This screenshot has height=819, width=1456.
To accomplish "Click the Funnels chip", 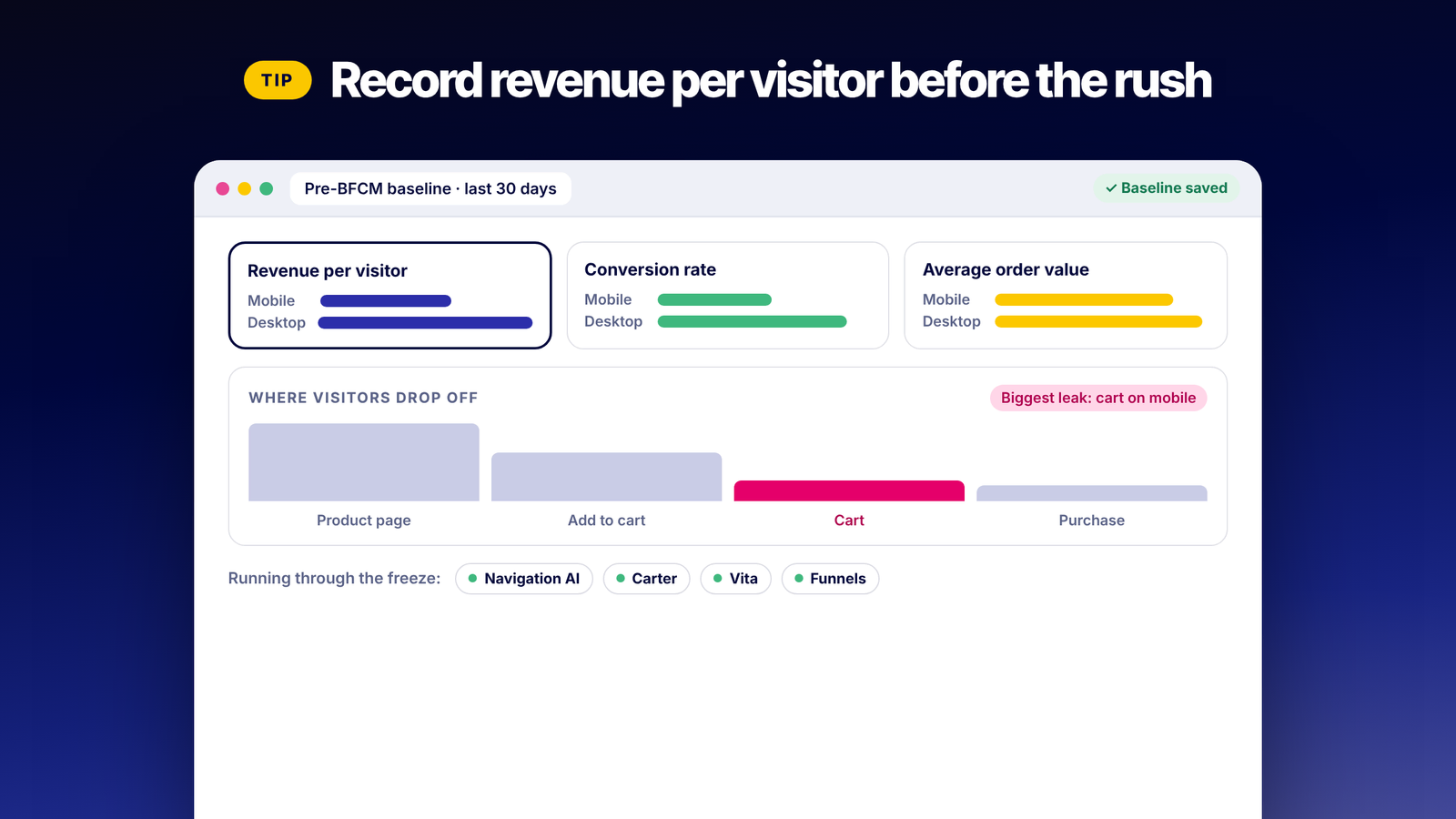I will [x=830, y=579].
